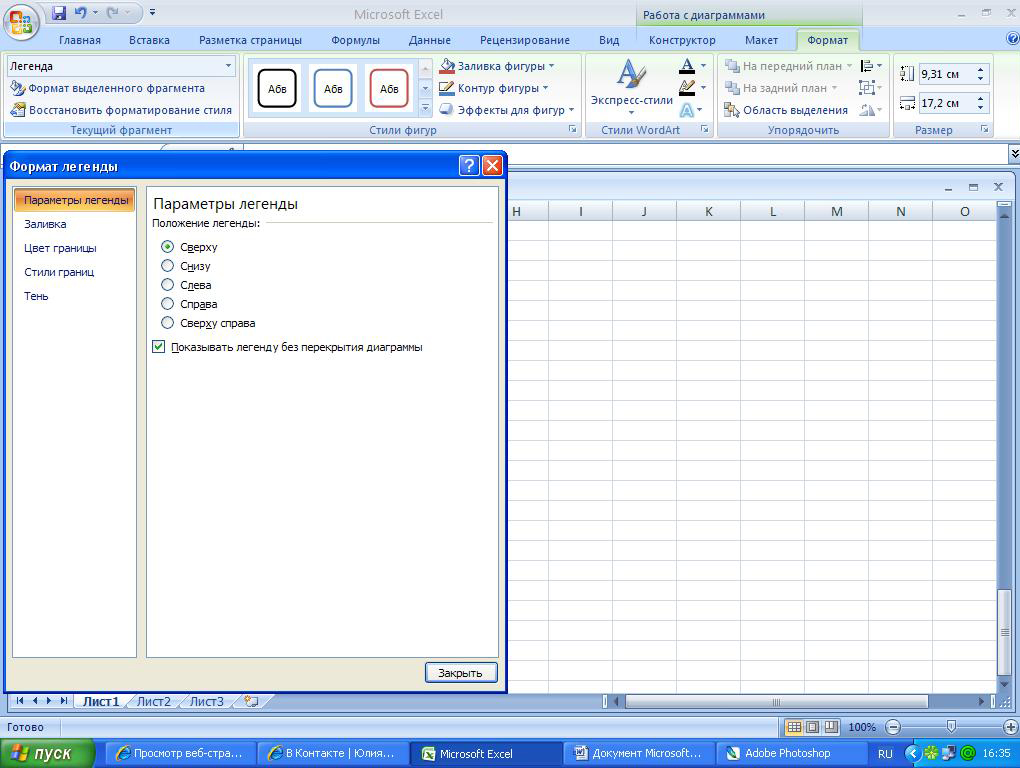Apply WordArt text outline pen
Image resolution: width=1020 pixels, height=768 pixels.
[687, 87]
